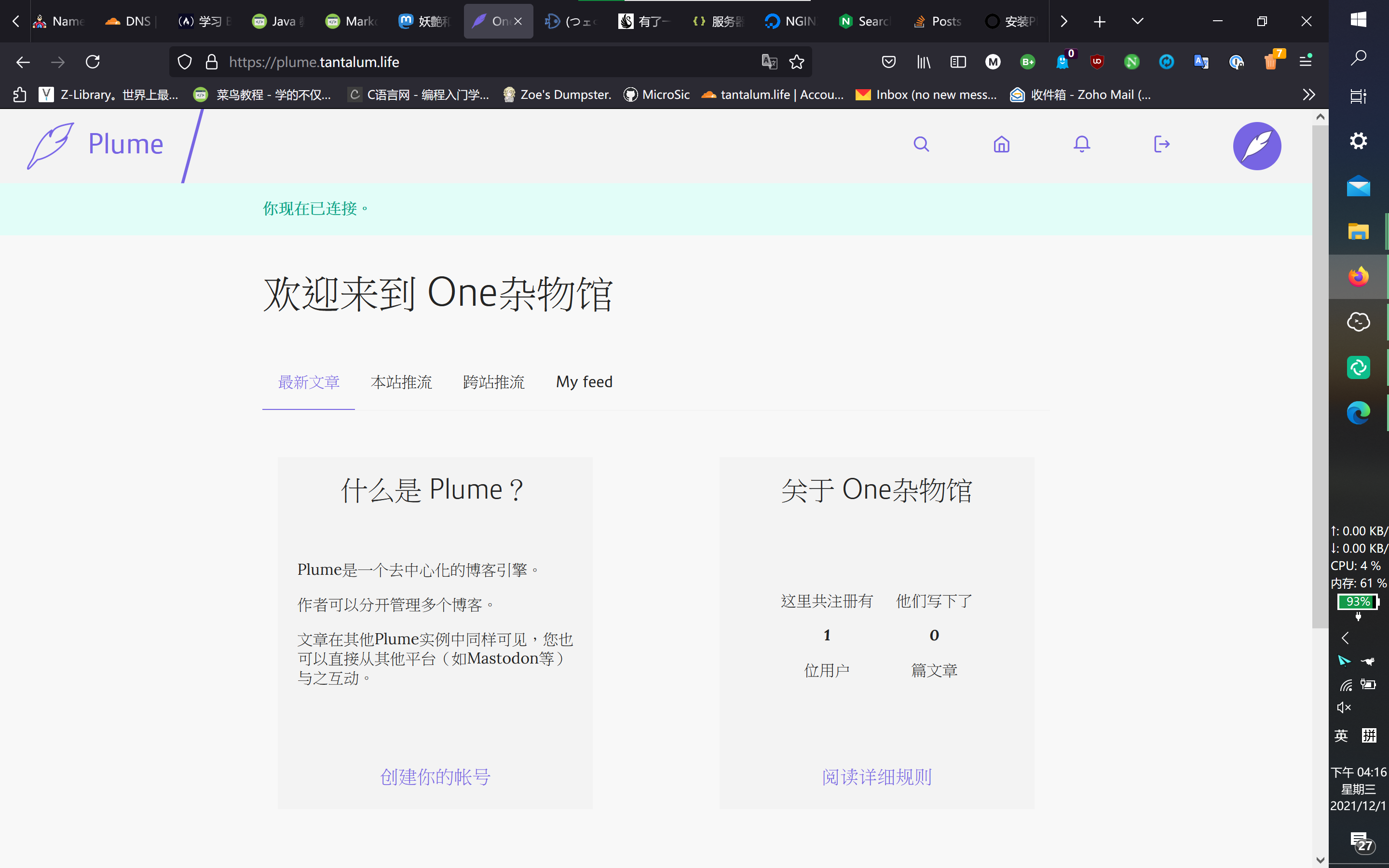The width and height of the screenshot is (1389, 868).
Task: Toggle the 英 input language indicator
Action: coord(1341,735)
